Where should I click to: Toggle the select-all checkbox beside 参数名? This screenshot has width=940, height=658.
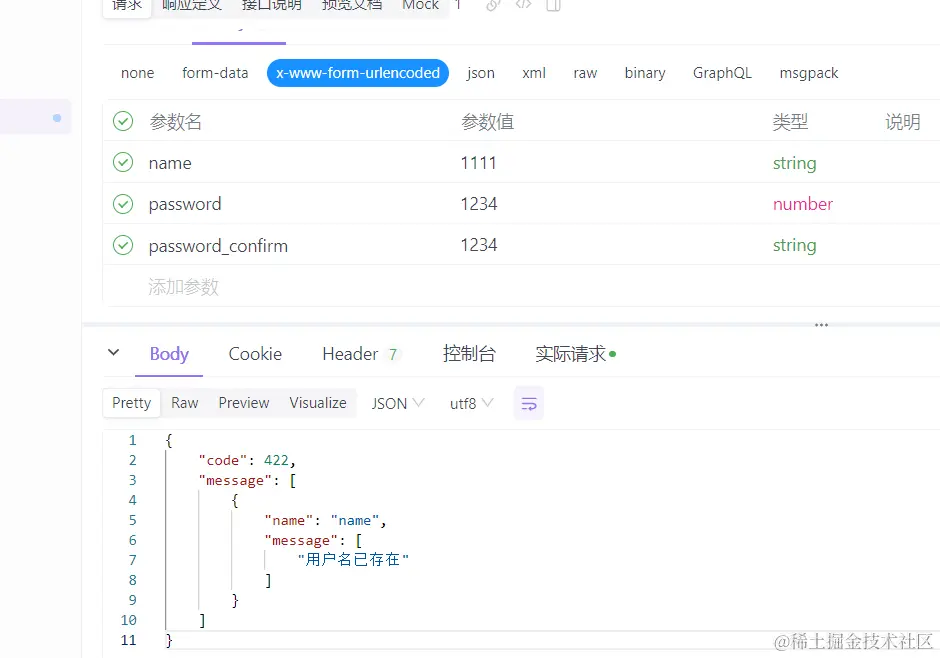[123, 121]
